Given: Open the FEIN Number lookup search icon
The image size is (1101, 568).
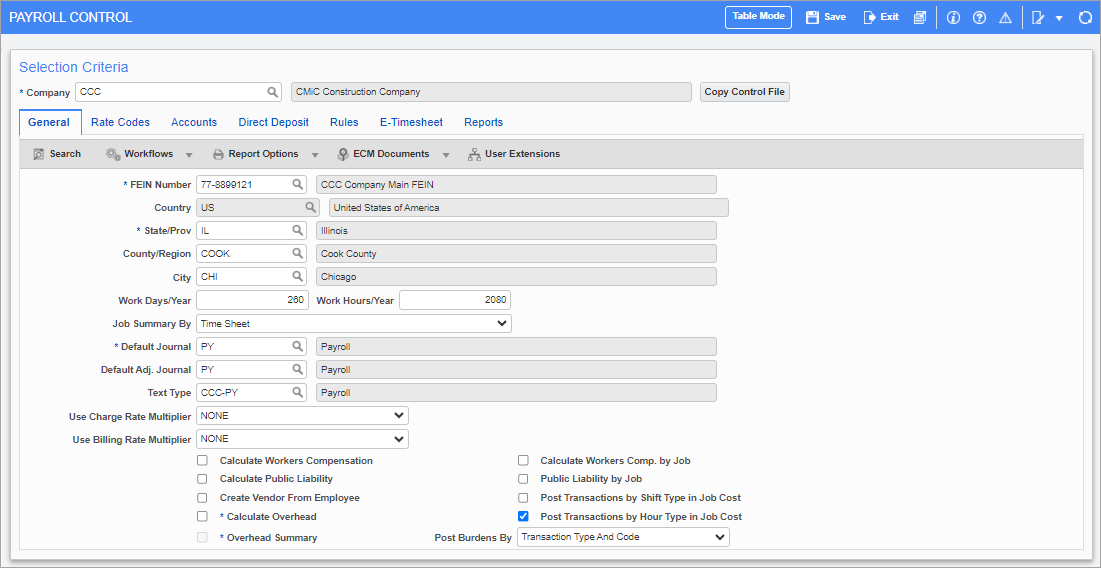Looking at the screenshot, I should (x=297, y=185).
